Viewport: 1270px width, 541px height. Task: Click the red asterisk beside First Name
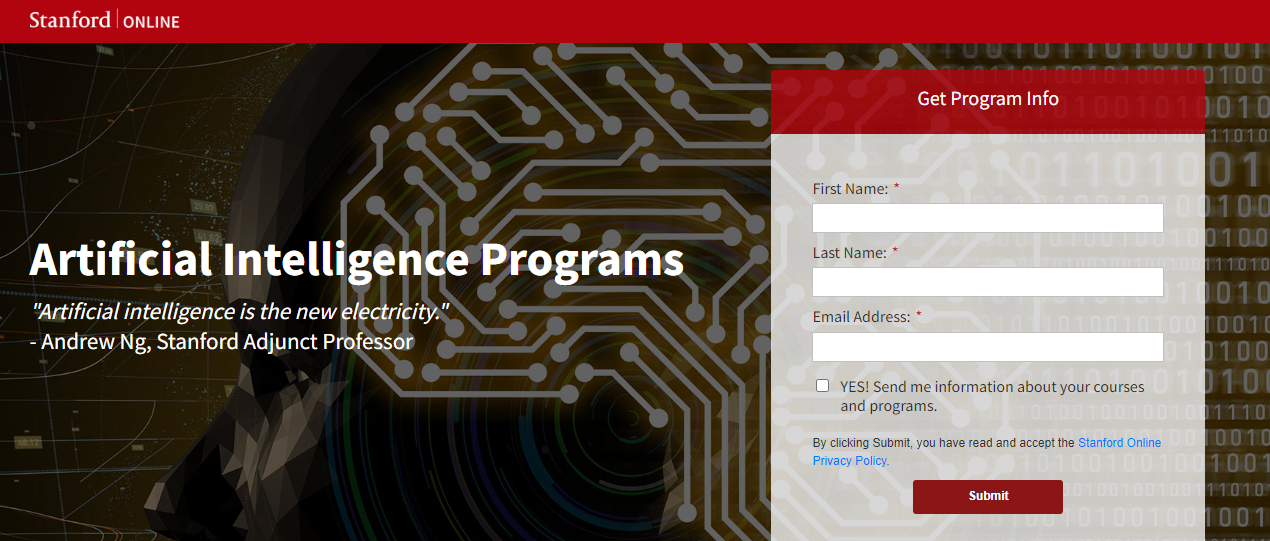pos(896,187)
